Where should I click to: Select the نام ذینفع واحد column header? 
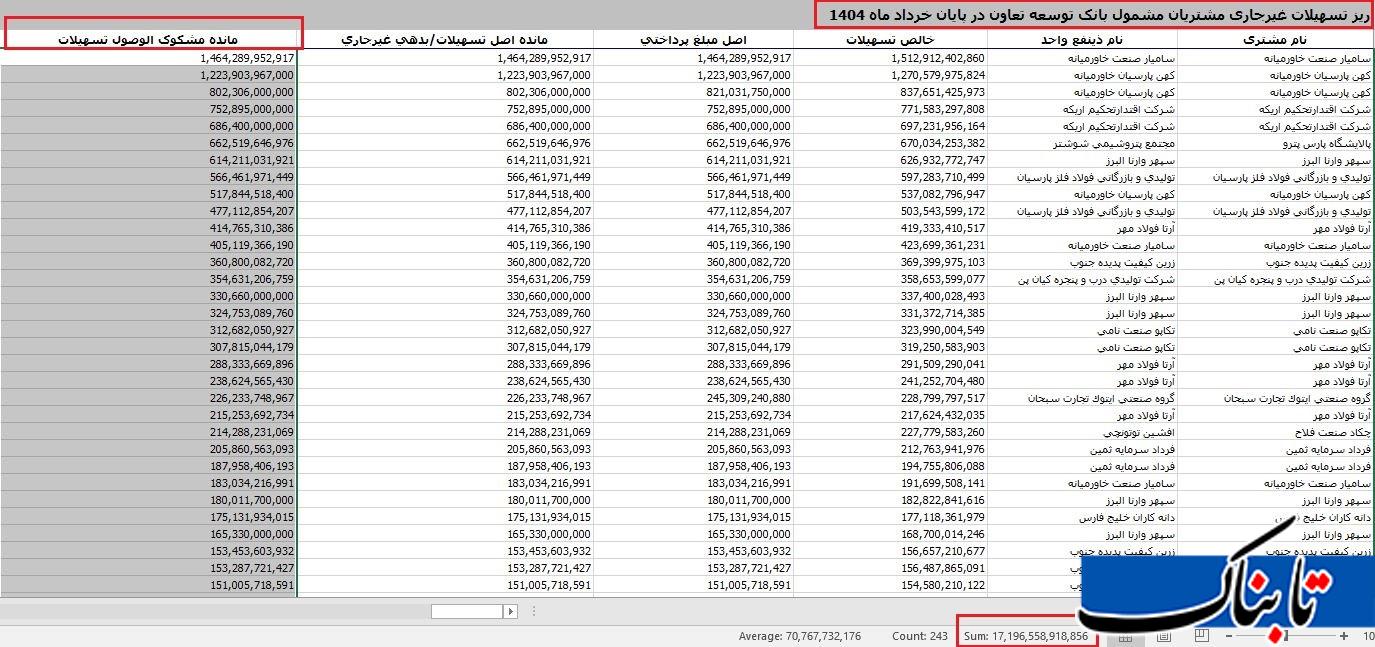(x=1083, y=40)
